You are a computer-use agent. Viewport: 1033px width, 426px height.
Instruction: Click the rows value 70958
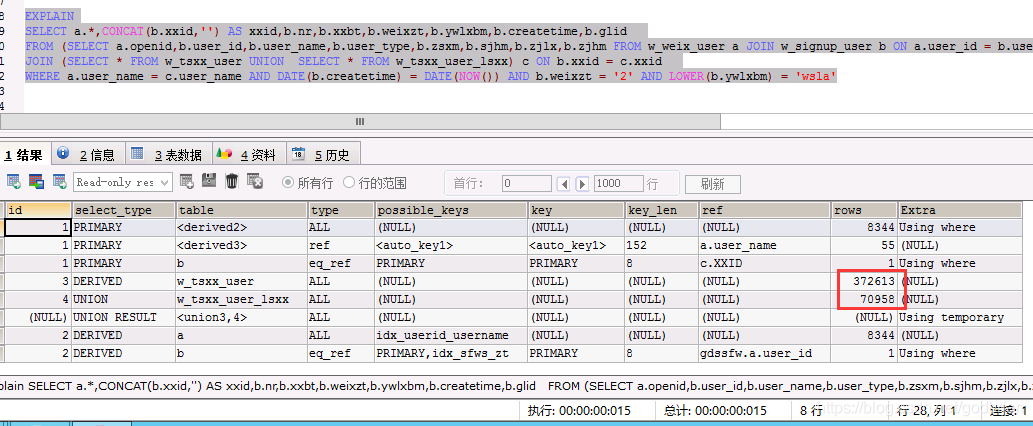click(x=864, y=299)
